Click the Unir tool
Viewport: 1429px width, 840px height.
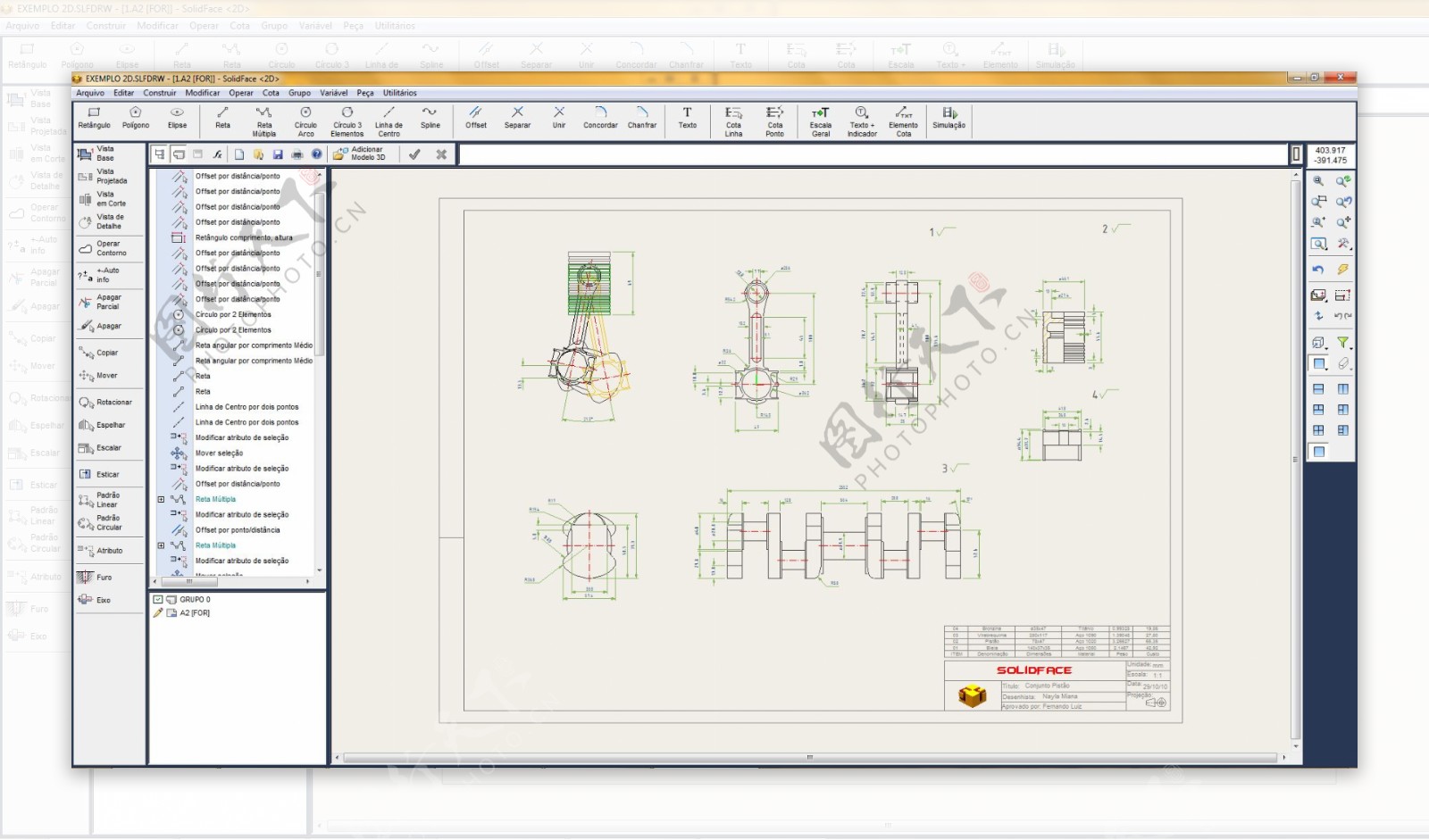[x=559, y=118]
